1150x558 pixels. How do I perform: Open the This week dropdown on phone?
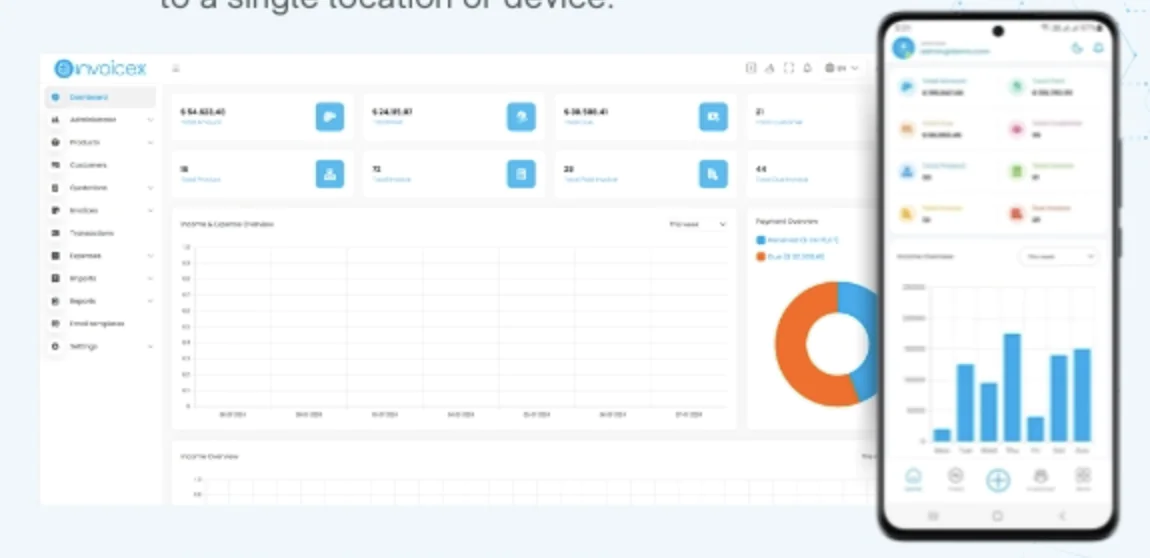coord(1058,257)
